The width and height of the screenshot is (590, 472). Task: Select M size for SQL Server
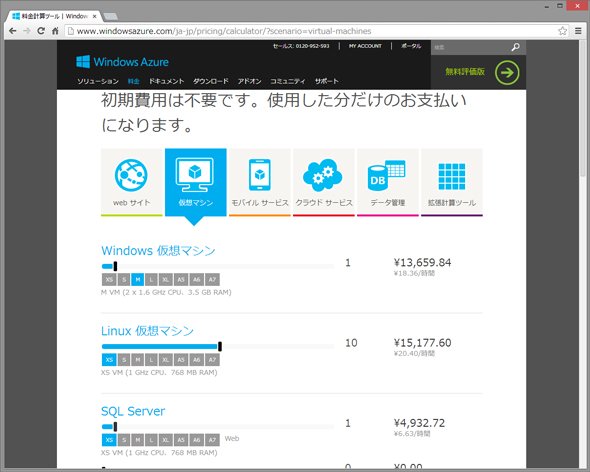[x=138, y=440]
